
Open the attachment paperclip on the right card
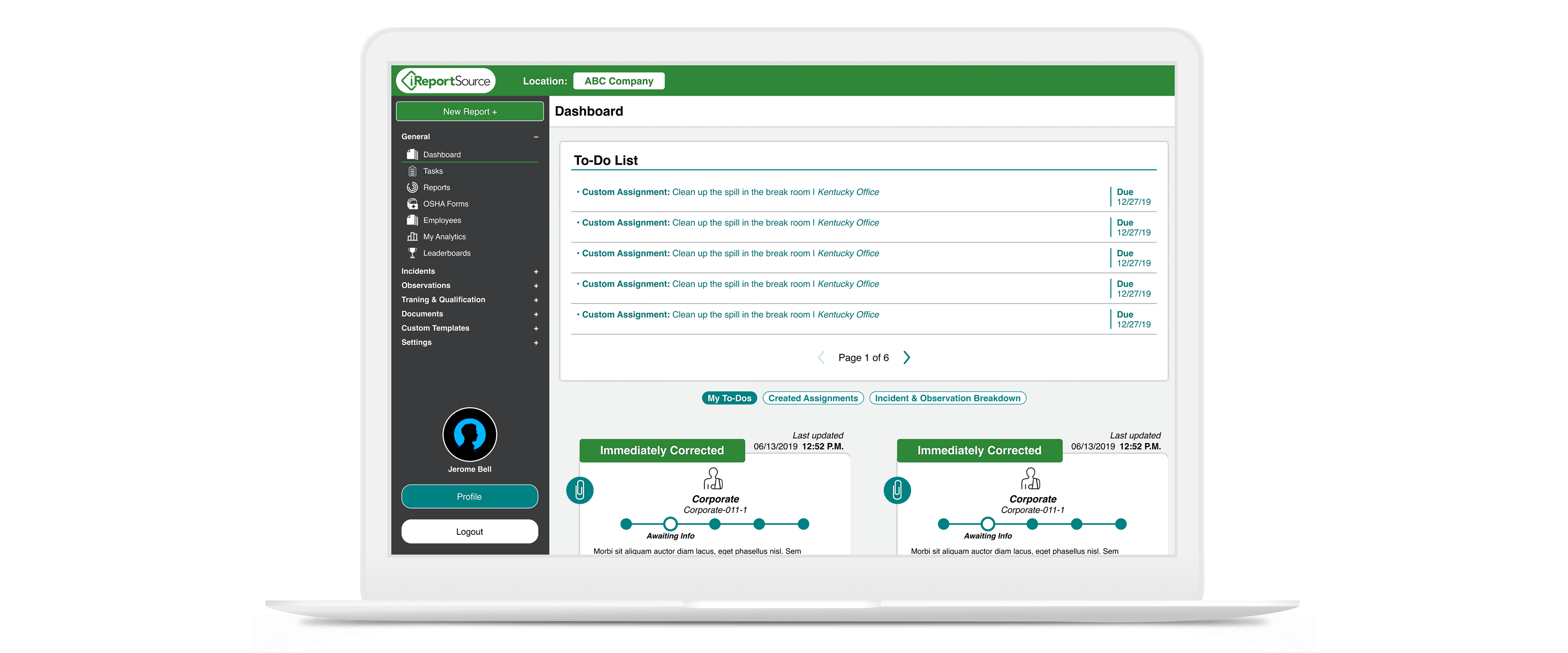point(897,490)
